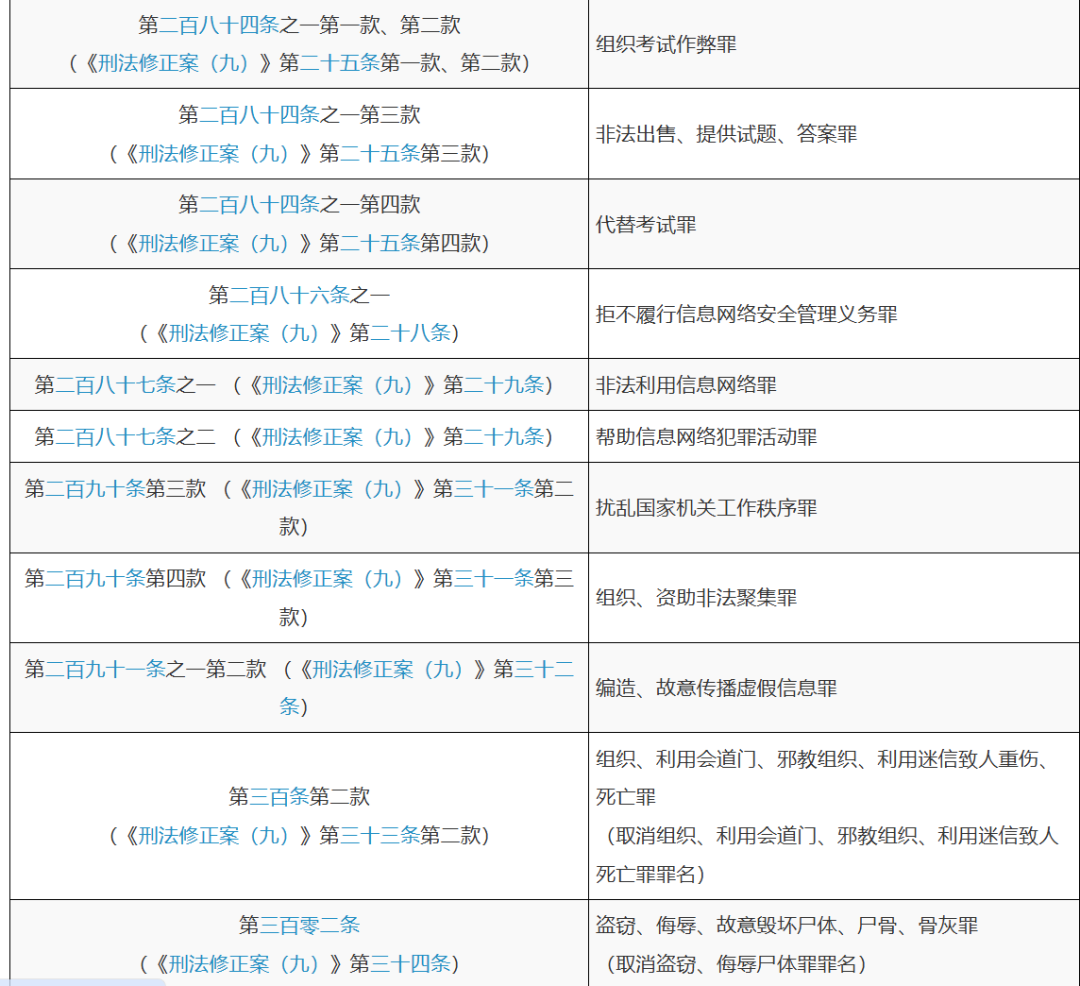
Task: Open the 三十四条 amendment link
Action: (410, 963)
